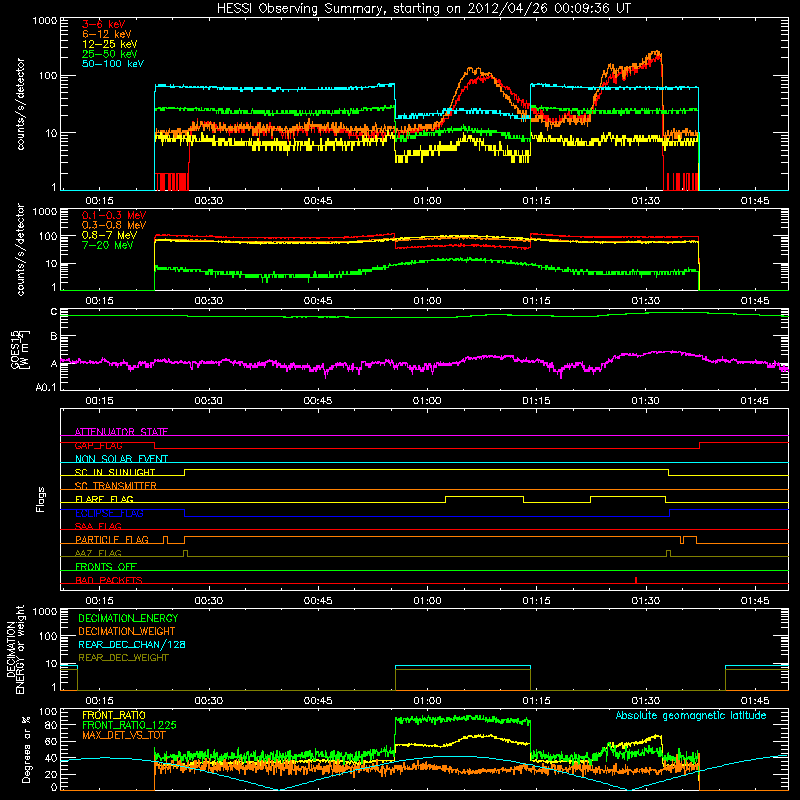This screenshot has width=800, height=800.
Task: Click the REAR_DEC_CHAN/128 legend label
Action: [132, 644]
